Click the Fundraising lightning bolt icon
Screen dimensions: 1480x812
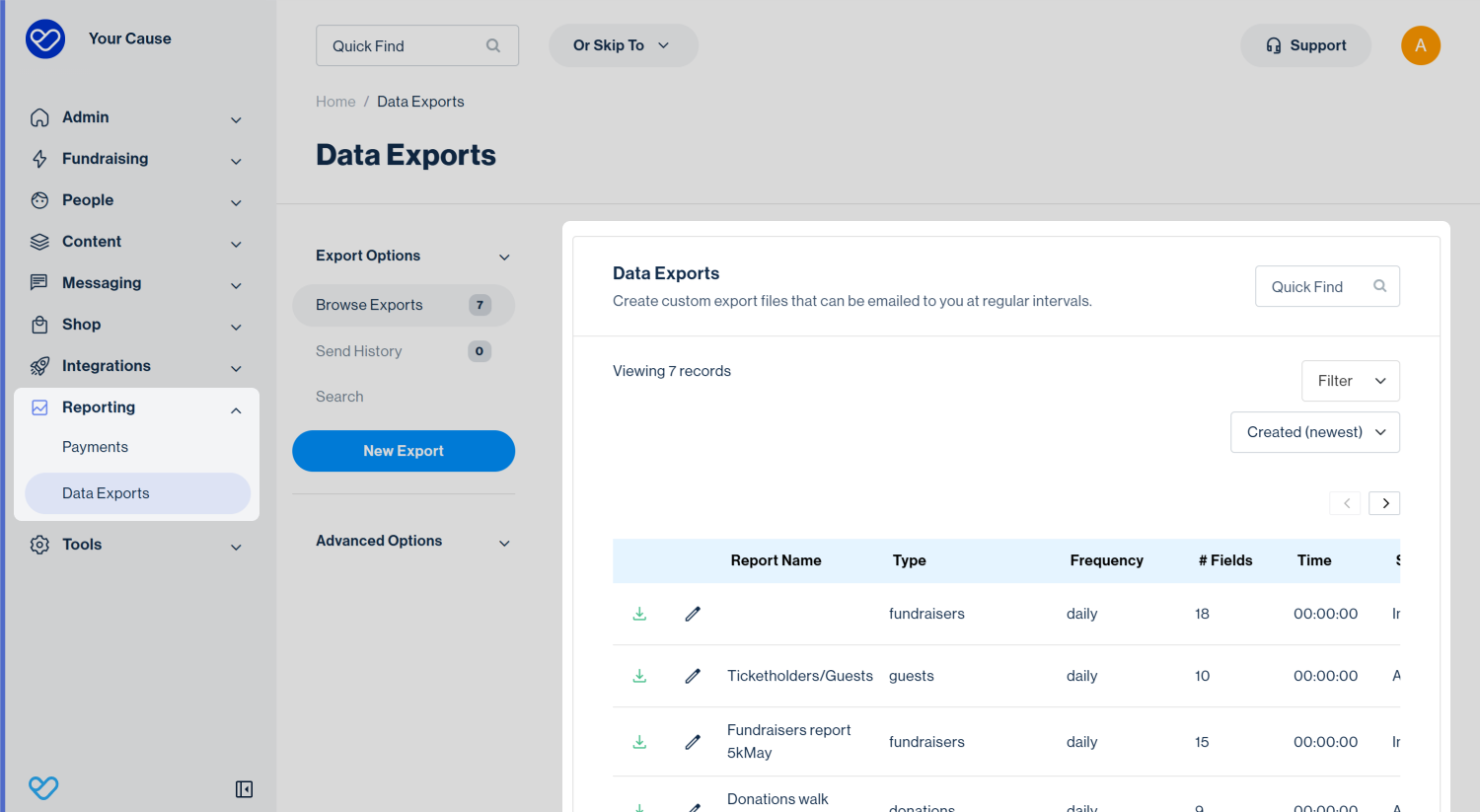click(39, 159)
